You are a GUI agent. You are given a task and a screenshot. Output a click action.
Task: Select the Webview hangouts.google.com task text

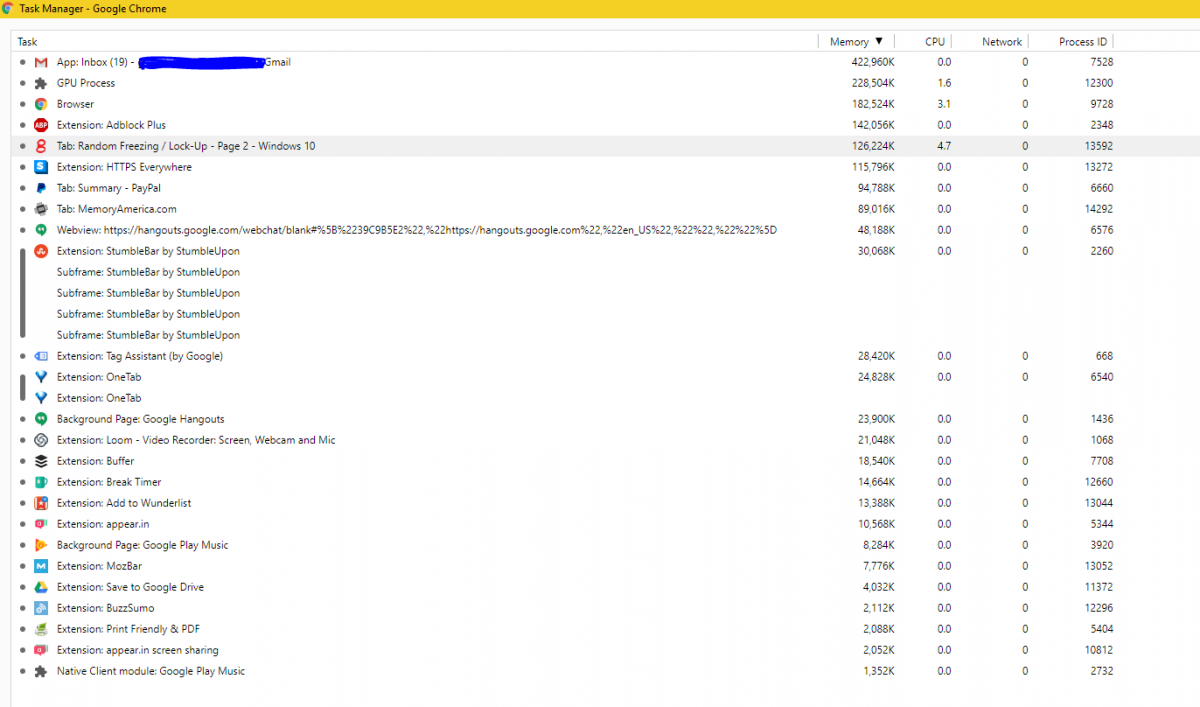click(x=417, y=230)
